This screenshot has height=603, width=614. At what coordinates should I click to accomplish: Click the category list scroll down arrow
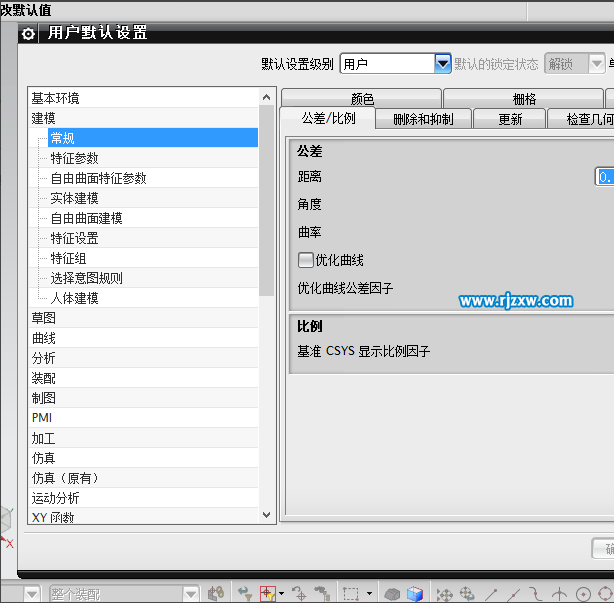(267, 515)
